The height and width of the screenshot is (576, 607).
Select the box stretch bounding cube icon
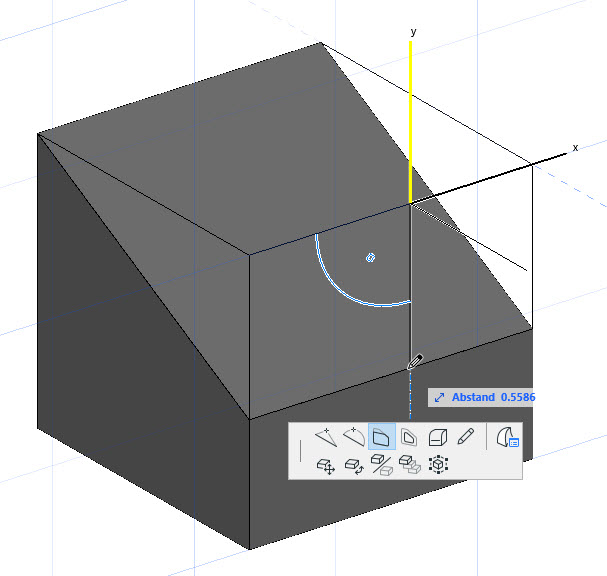coord(439,465)
